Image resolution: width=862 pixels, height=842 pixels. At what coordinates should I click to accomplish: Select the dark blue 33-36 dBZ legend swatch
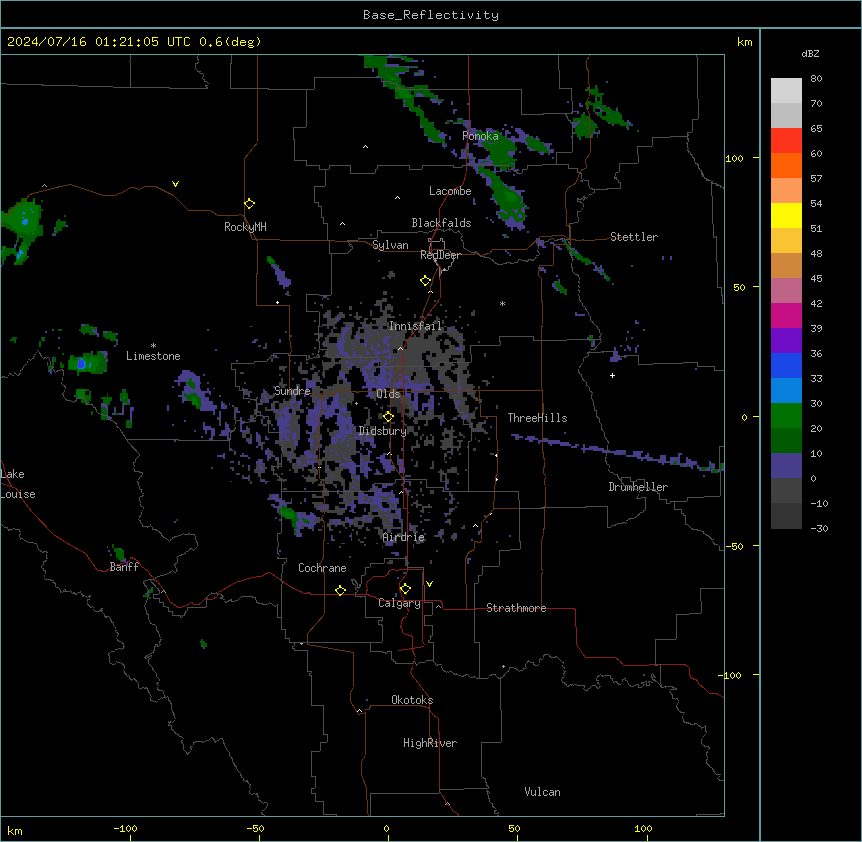coord(786,365)
